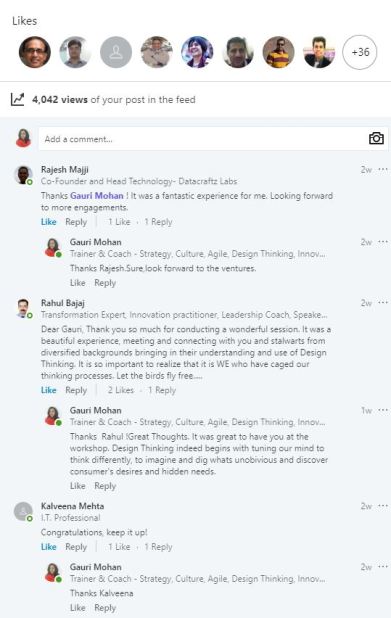Open Rajesh Majji's profile picture
391x618 pixels.
23,175
